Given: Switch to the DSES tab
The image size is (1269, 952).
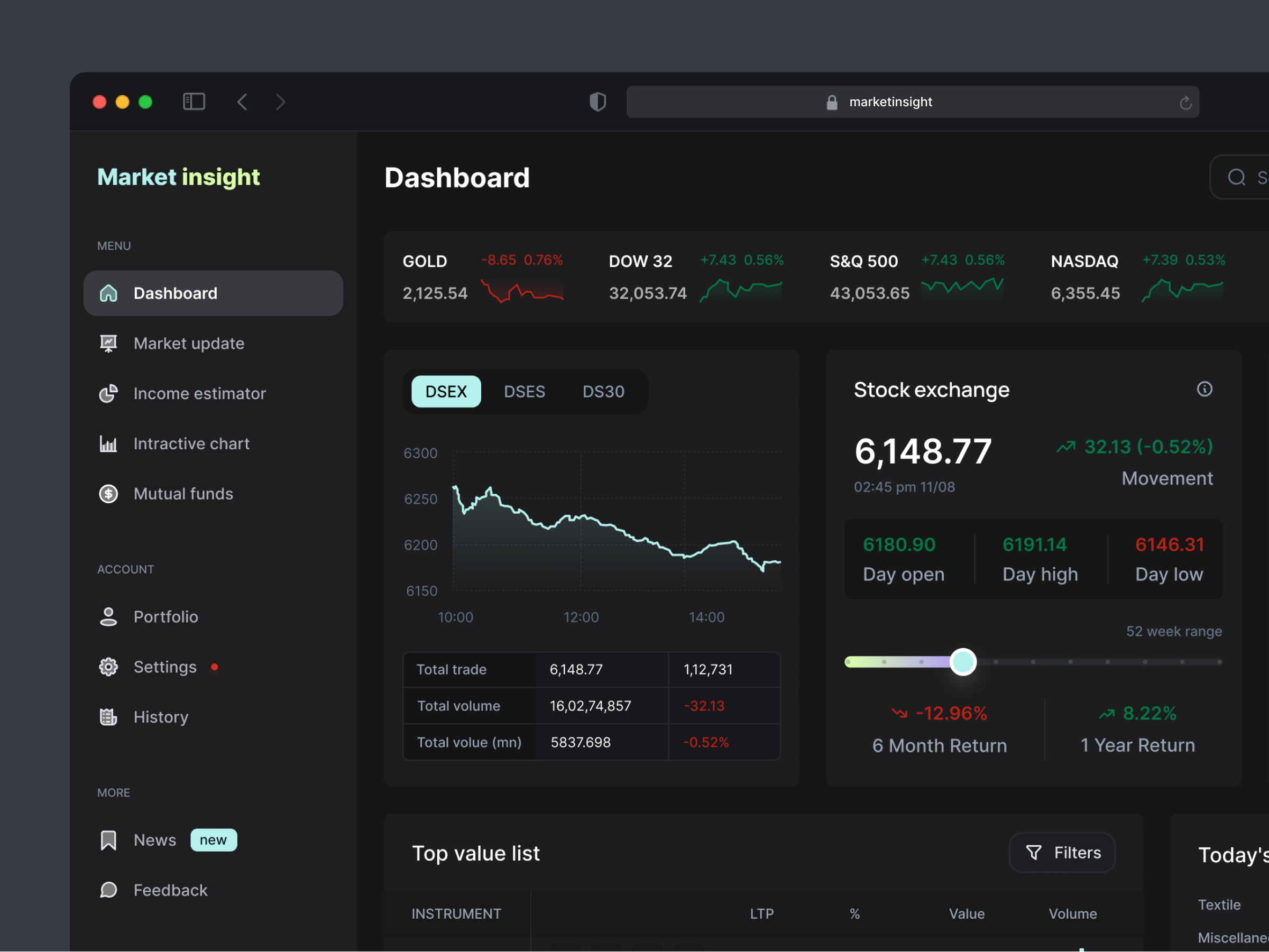Looking at the screenshot, I should [x=524, y=391].
